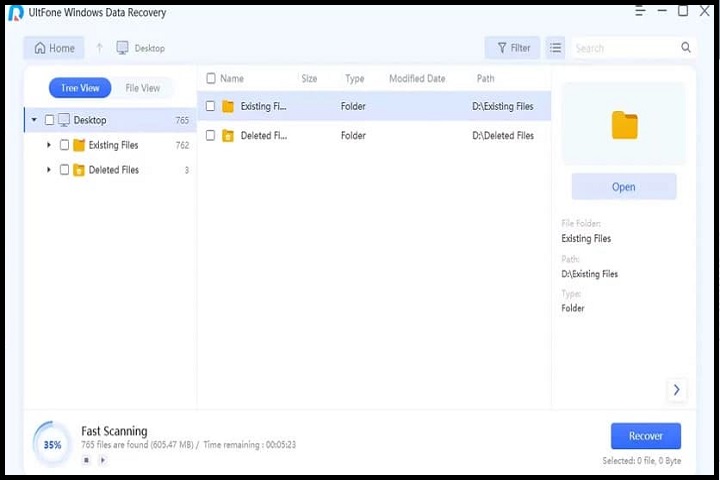Switch to File View tab

pos(142,88)
